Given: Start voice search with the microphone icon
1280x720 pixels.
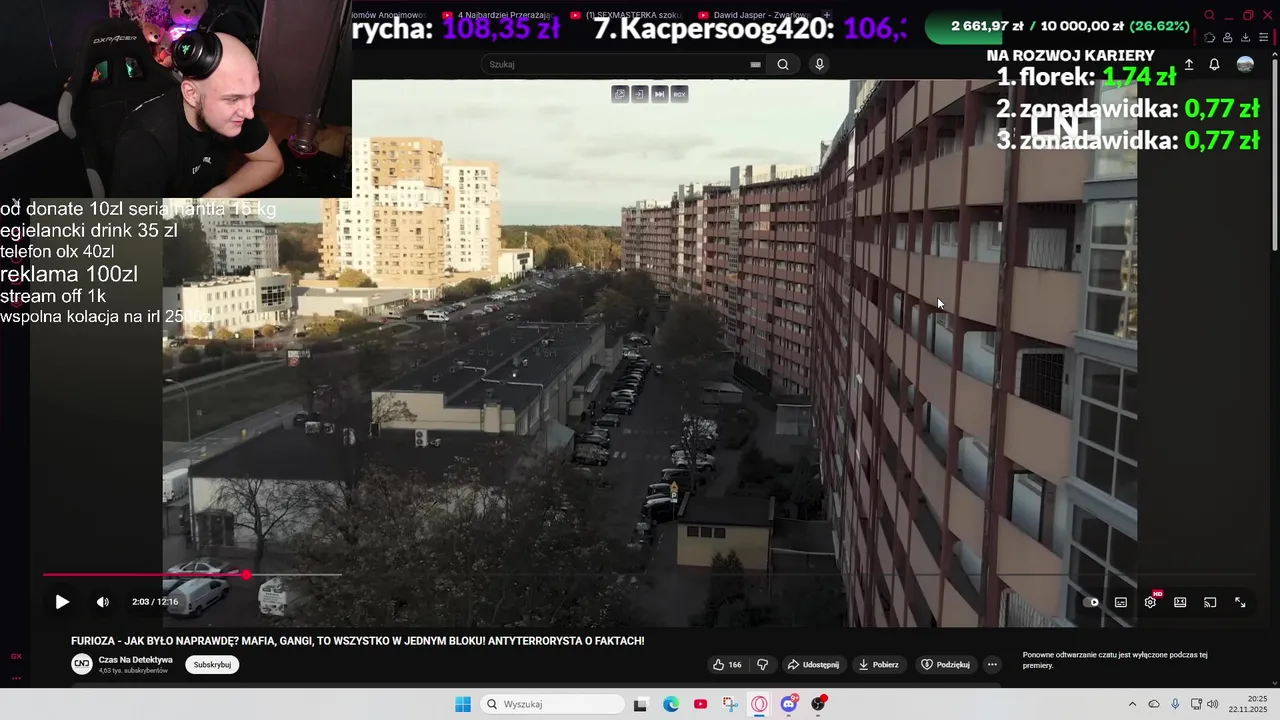Looking at the screenshot, I should click(x=819, y=64).
